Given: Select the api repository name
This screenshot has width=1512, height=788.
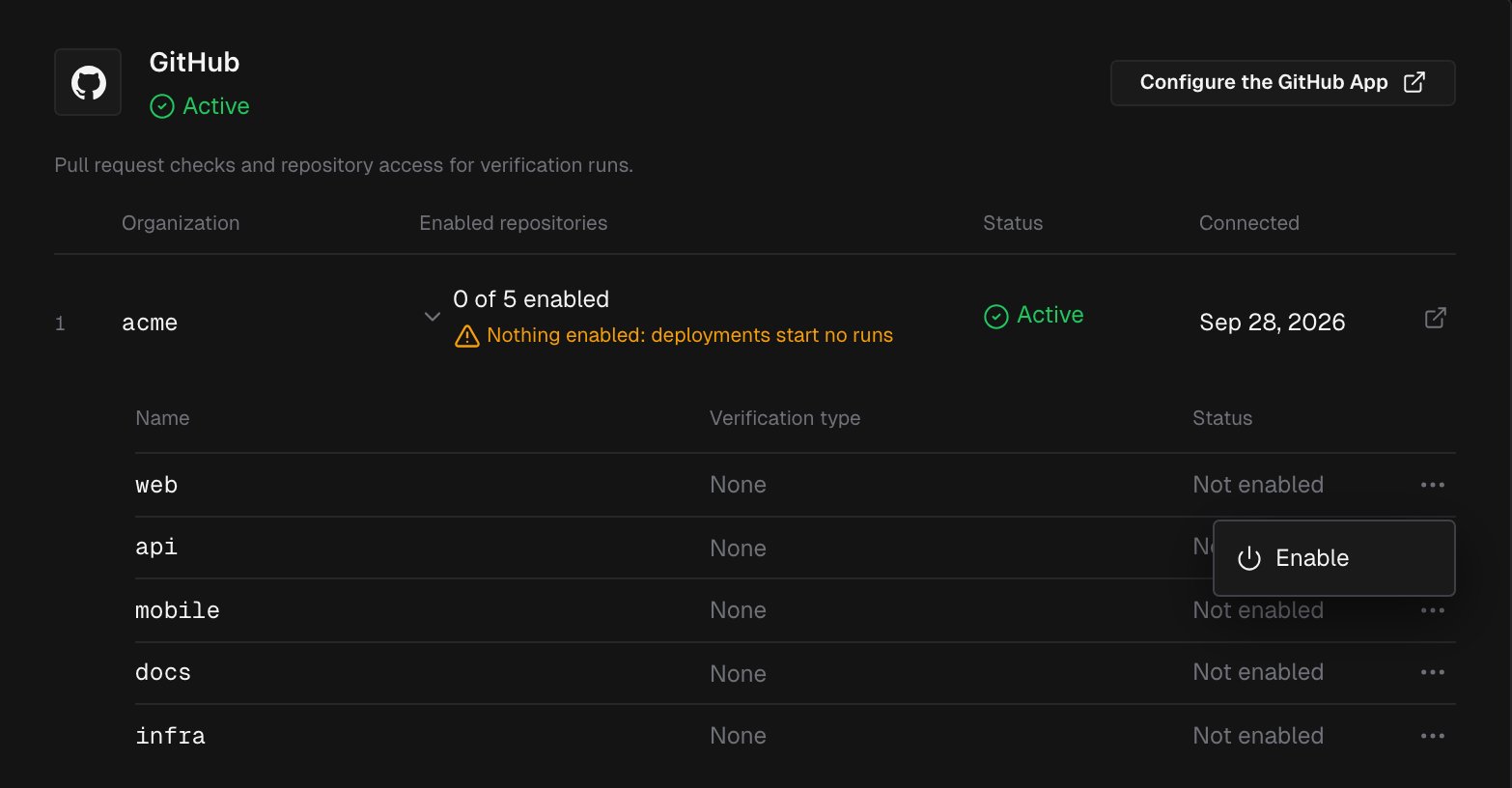Looking at the screenshot, I should tap(156, 547).
